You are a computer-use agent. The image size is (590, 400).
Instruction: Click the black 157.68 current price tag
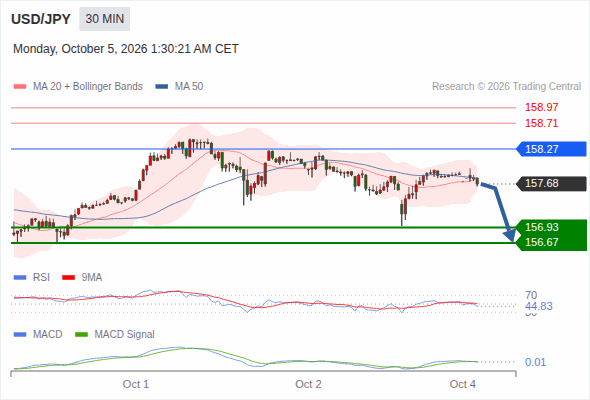(x=552, y=184)
